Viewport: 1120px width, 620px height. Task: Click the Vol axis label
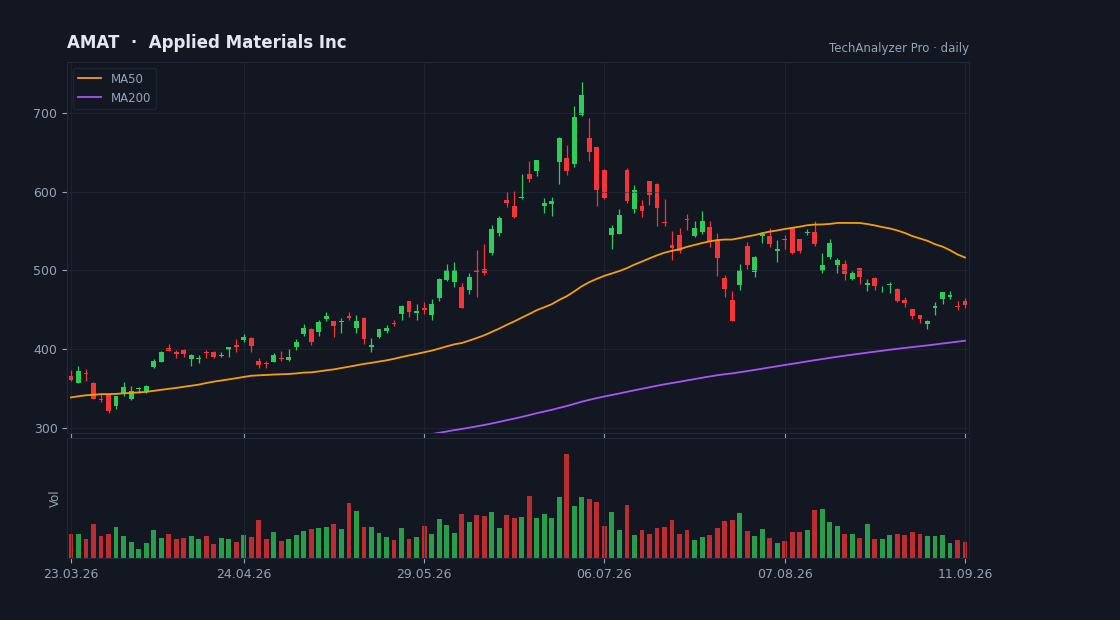pos(54,499)
